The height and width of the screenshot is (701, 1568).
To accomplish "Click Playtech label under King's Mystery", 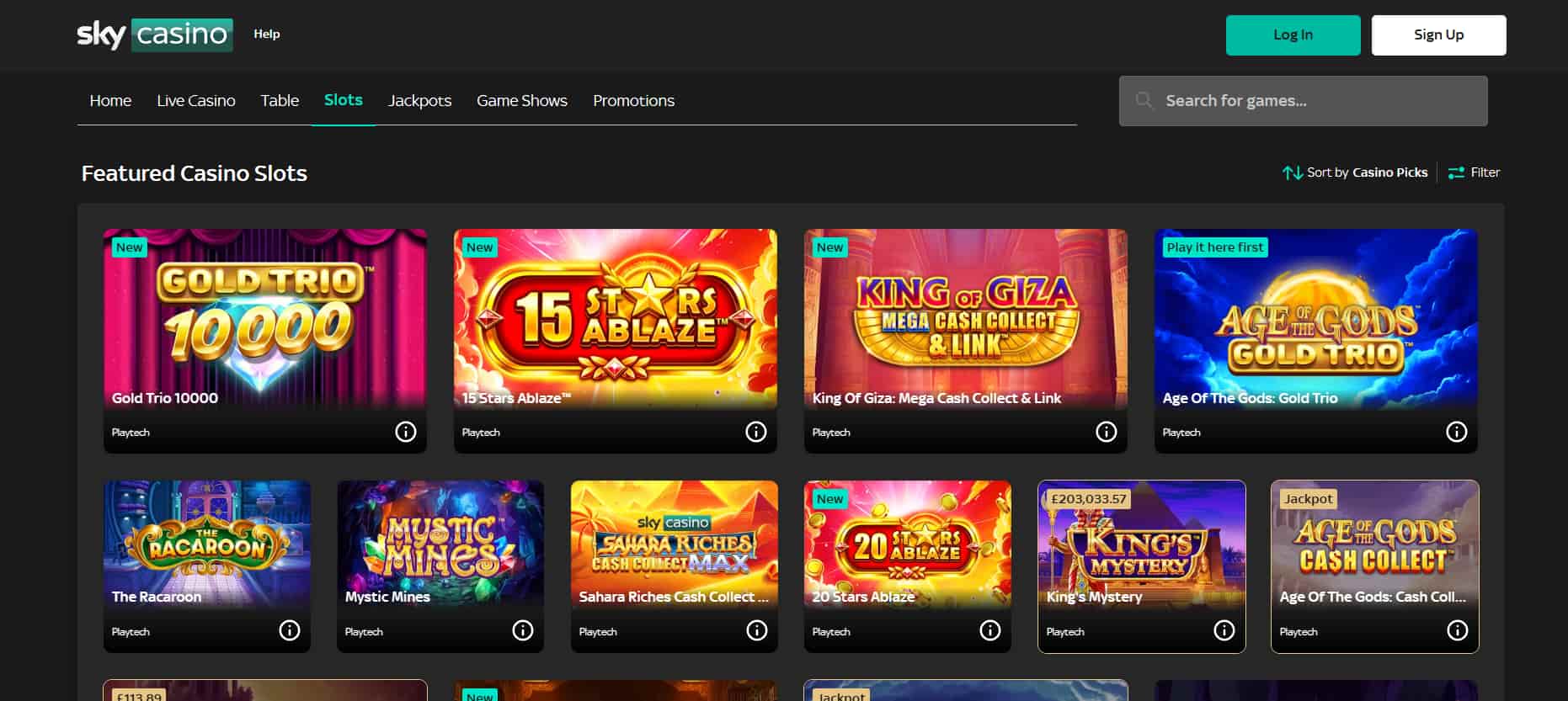I will (1065, 632).
